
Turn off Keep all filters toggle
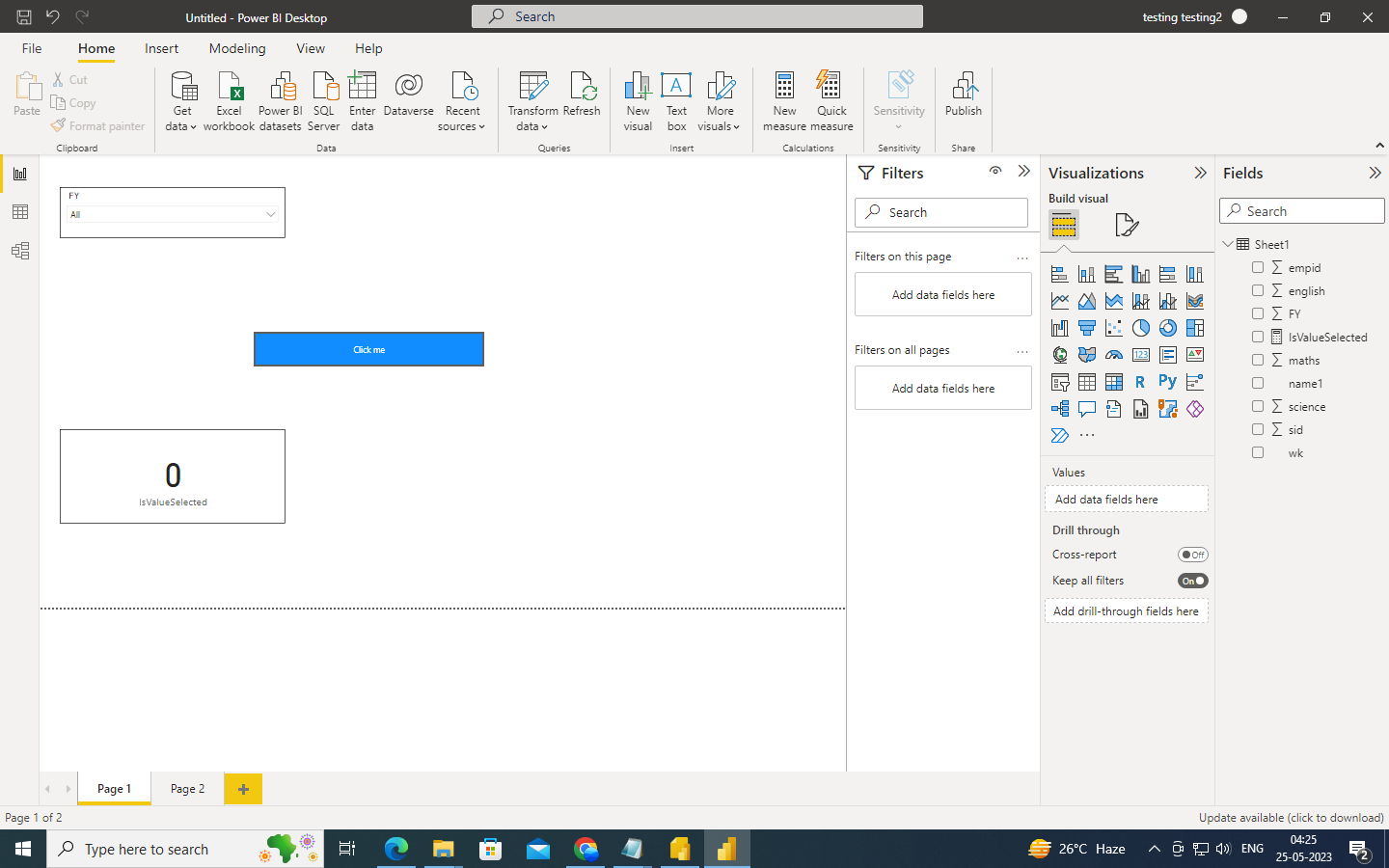[x=1193, y=581]
